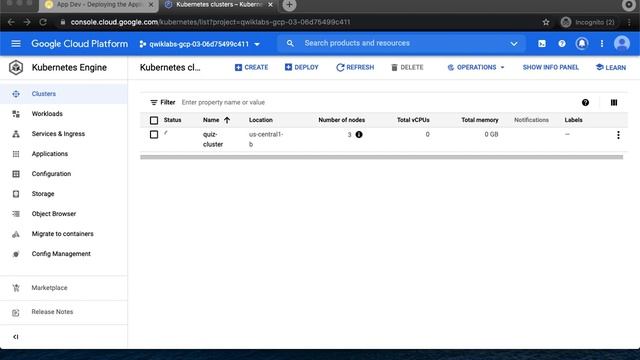Image resolution: width=640 pixels, height=360 pixels.
Task: Open the main navigation hamburger menu
Action: [x=16, y=43]
